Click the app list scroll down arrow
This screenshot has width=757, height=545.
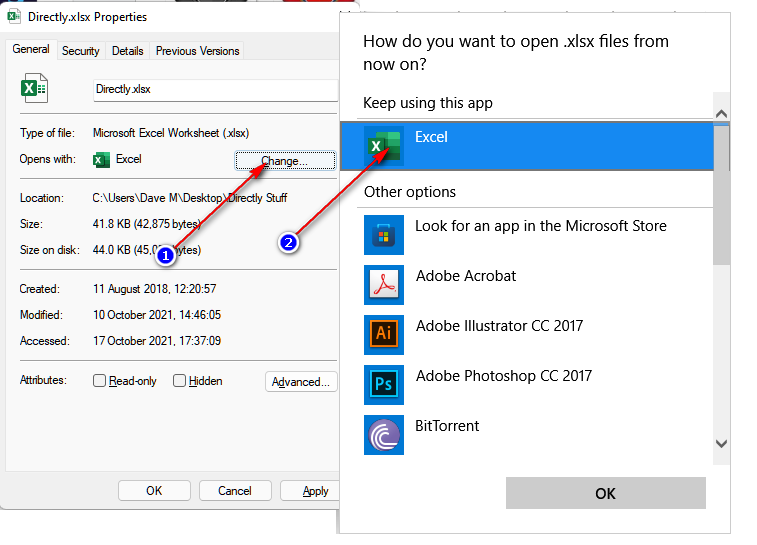click(721, 444)
